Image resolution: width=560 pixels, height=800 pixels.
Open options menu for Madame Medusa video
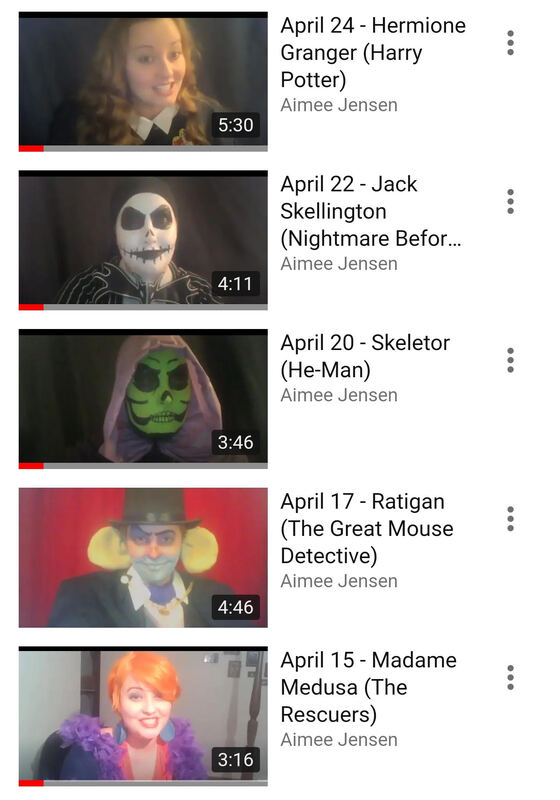(x=510, y=678)
